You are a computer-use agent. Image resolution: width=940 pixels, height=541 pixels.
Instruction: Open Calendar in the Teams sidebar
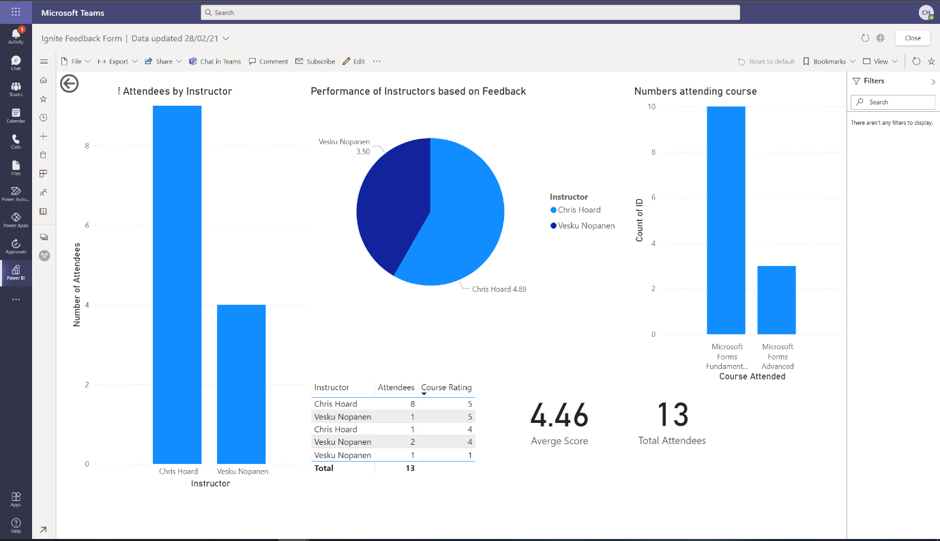[16, 115]
